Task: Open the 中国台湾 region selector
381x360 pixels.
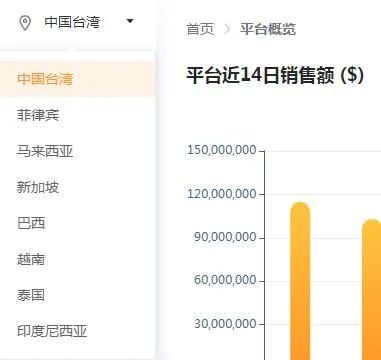Action: (76, 23)
